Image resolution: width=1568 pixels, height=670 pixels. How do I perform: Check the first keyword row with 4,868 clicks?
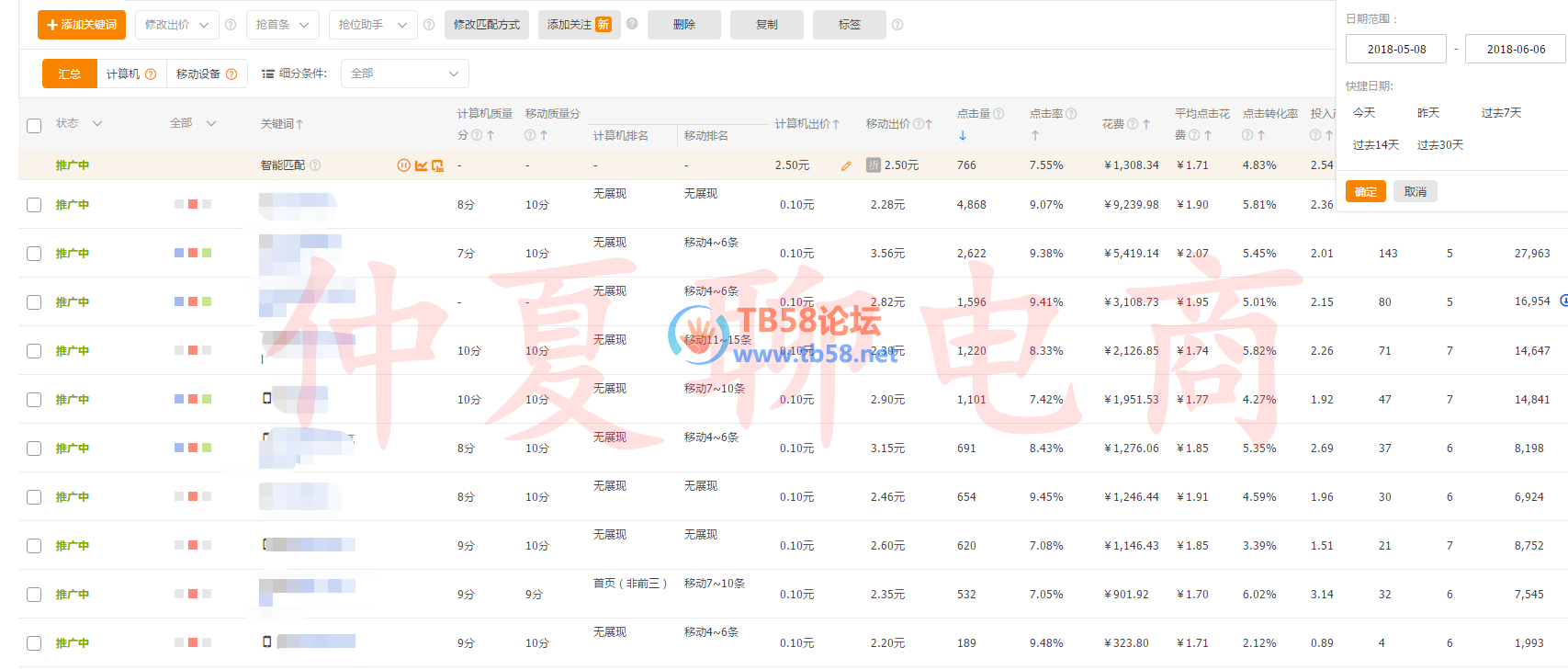click(x=34, y=205)
